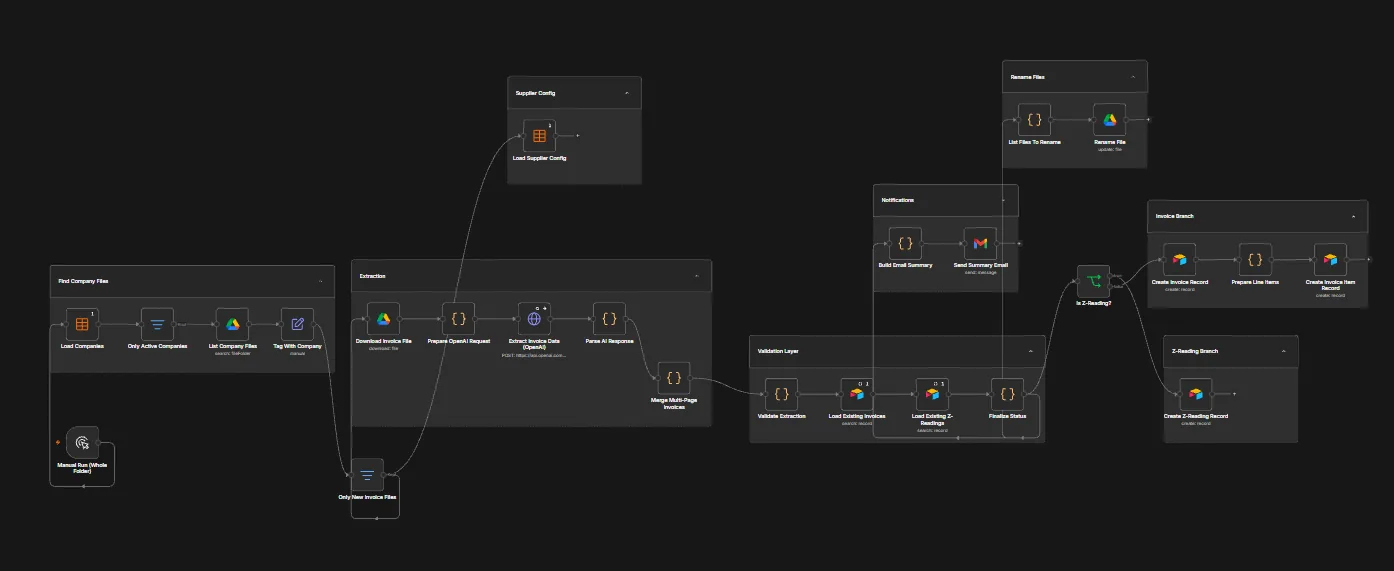Click the Create Invoice Item Record node
Viewport: 1394px width, 571px height.
(x=1330, y=260)
